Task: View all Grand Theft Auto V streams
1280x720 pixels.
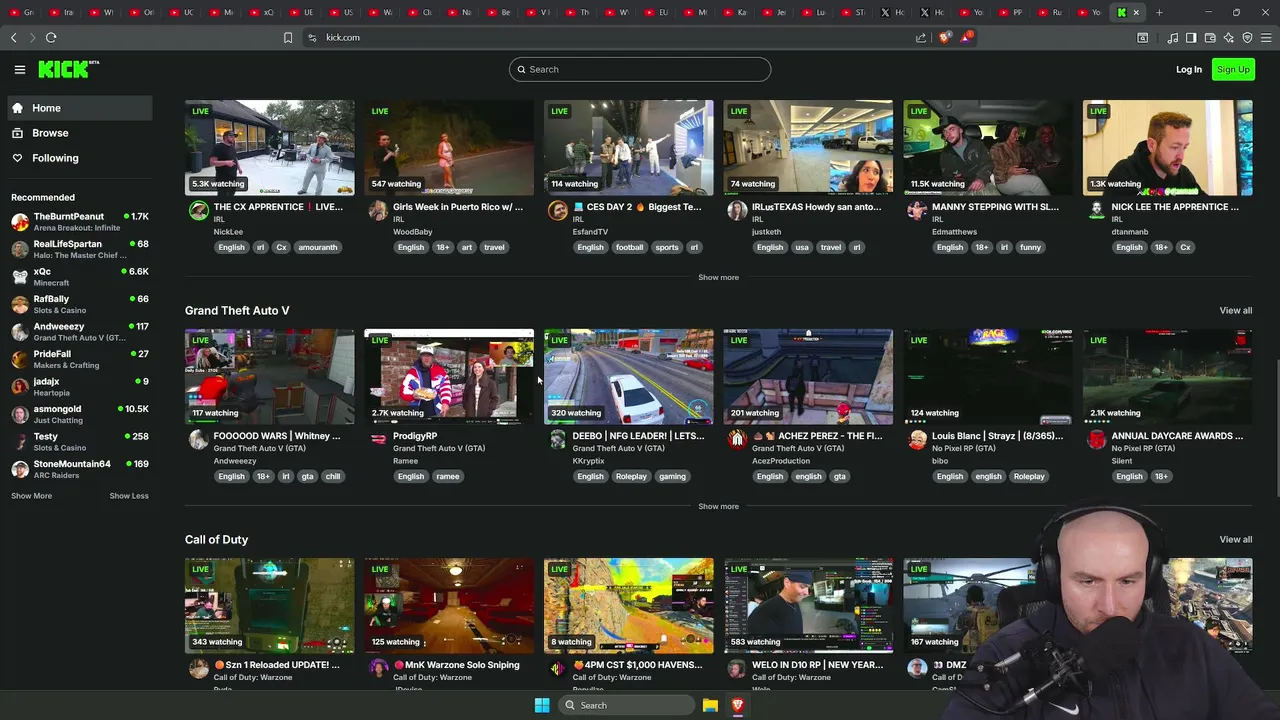Action: (x=1235, y=311)
